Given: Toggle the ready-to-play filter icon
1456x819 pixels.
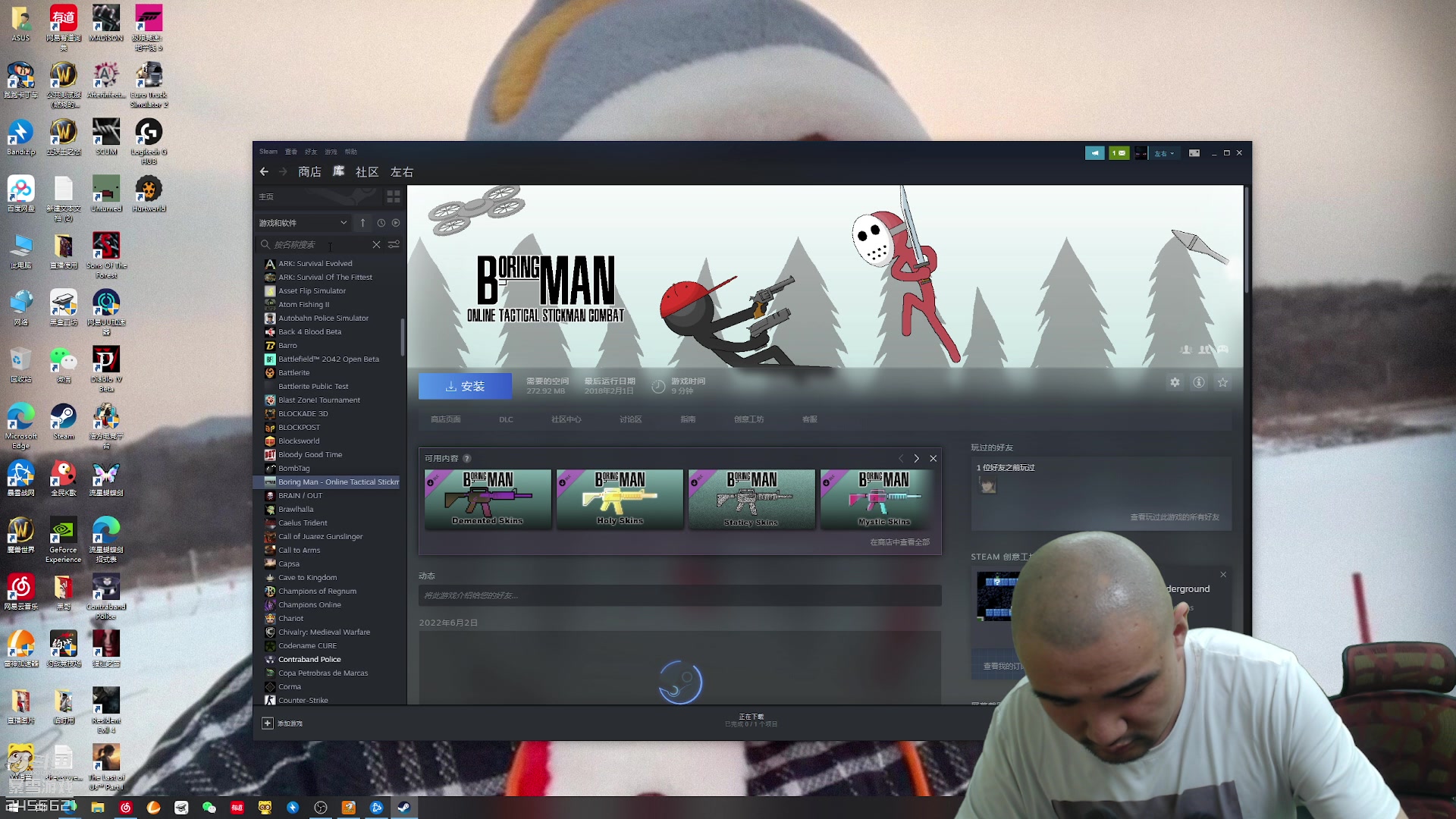Looking at the screenshot, I should pyautogui.click(x=396, y=223).
